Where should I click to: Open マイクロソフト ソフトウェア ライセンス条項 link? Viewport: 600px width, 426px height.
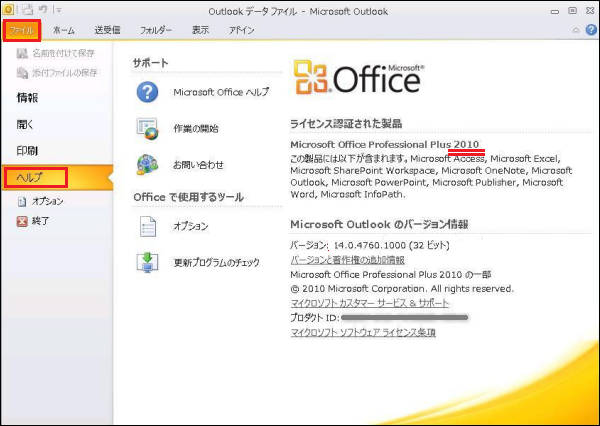click(363, 332)
